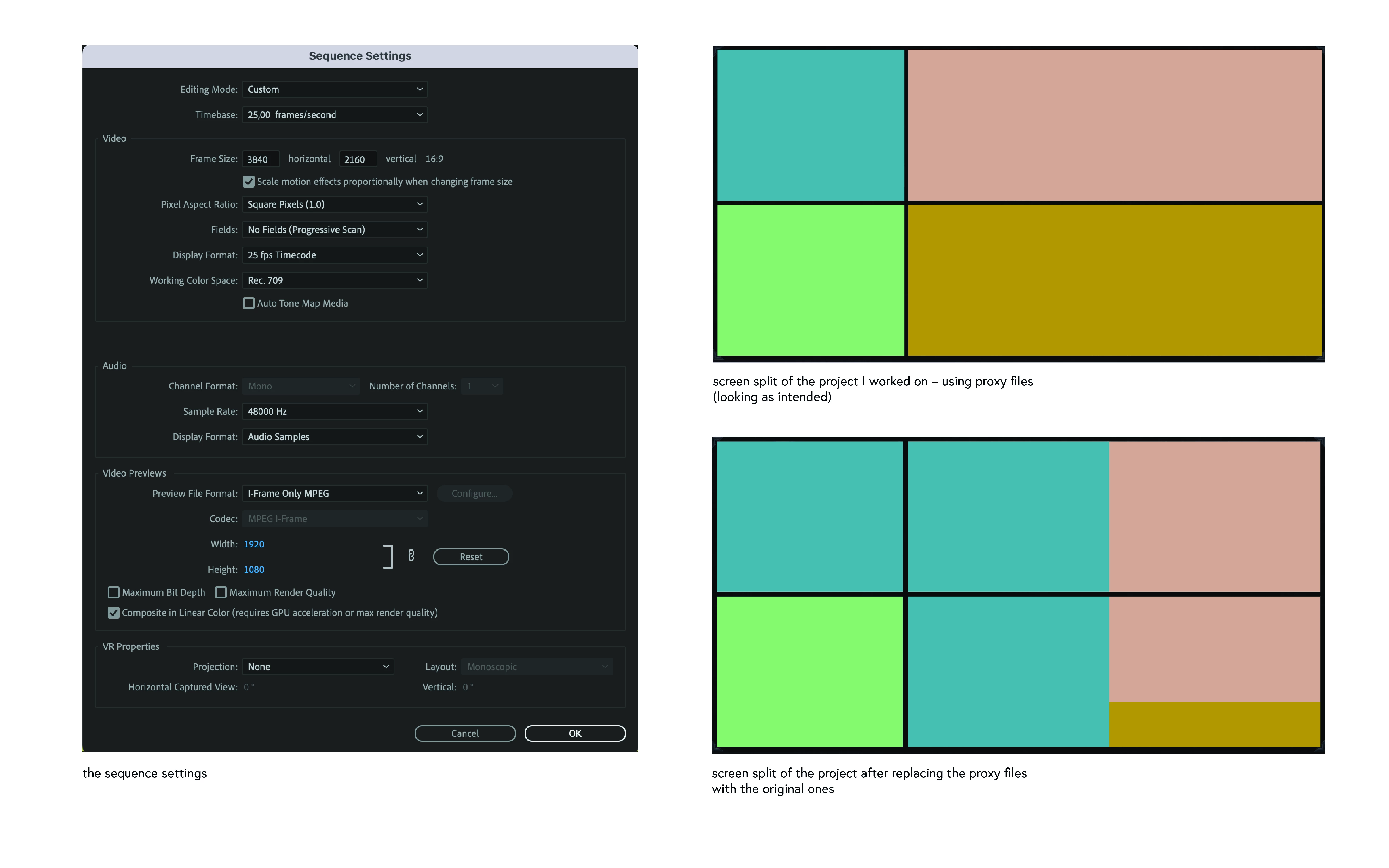Click the chain link icon for width/height
This screenshot has height=868, width=1389.
point(411,556)
